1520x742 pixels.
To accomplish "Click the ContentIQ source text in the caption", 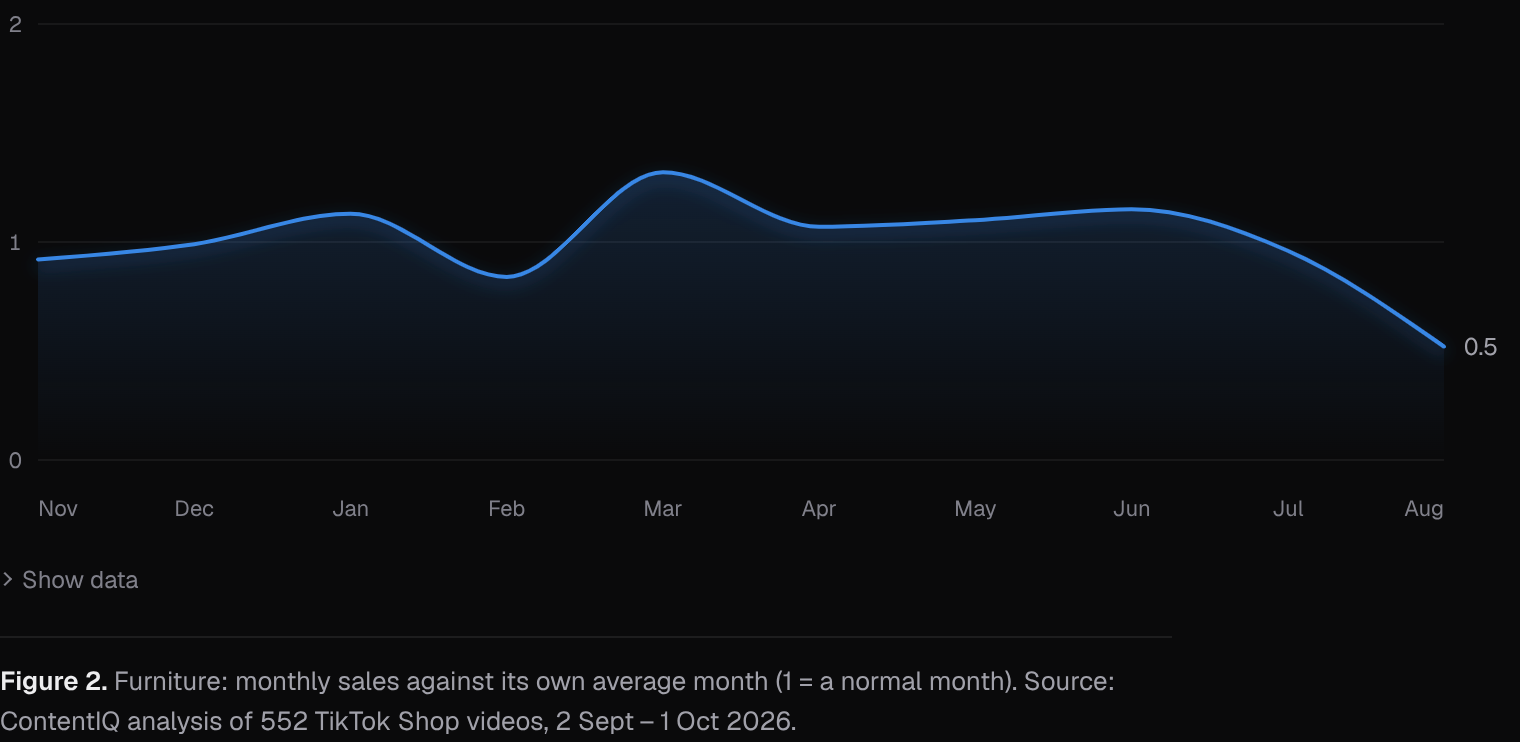I will [60, 721].
